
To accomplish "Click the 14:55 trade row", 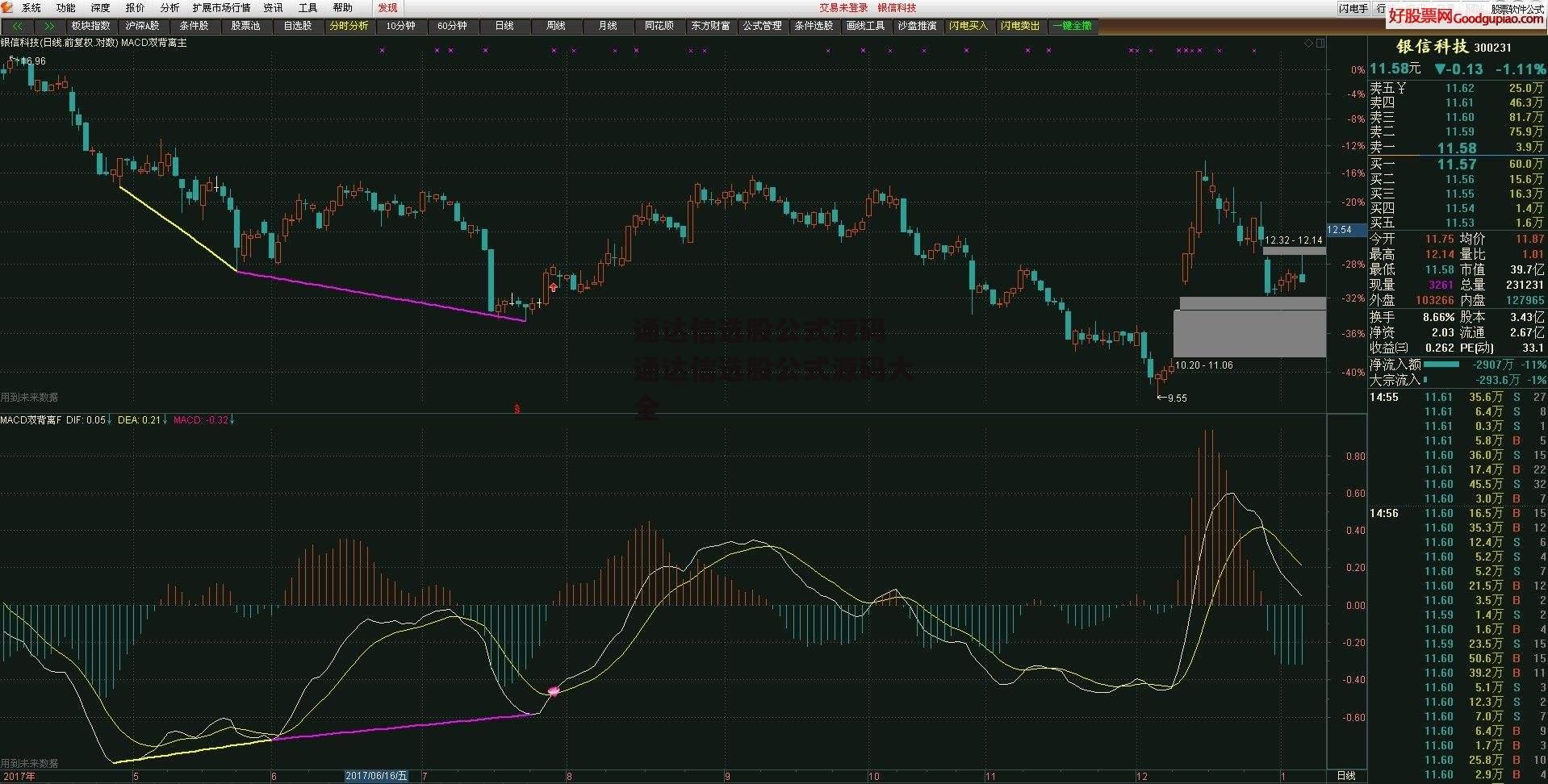I will click(1458, 397).
